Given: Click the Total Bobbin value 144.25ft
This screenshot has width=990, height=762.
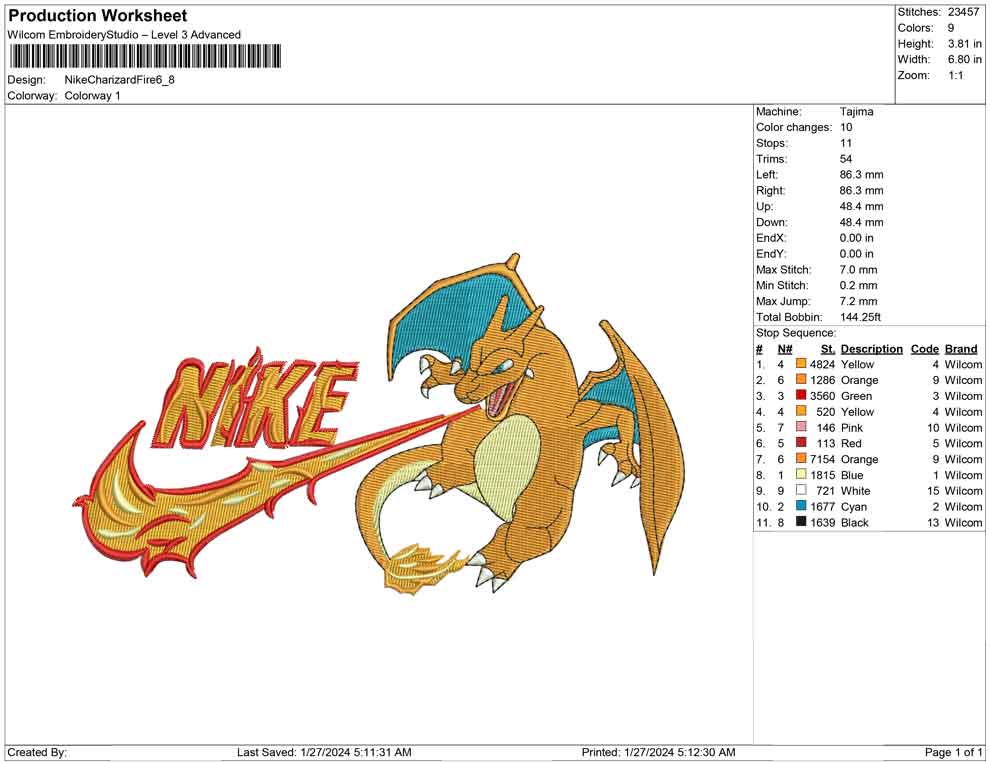Looking at the screenshot, I should (x=861, y=317).
